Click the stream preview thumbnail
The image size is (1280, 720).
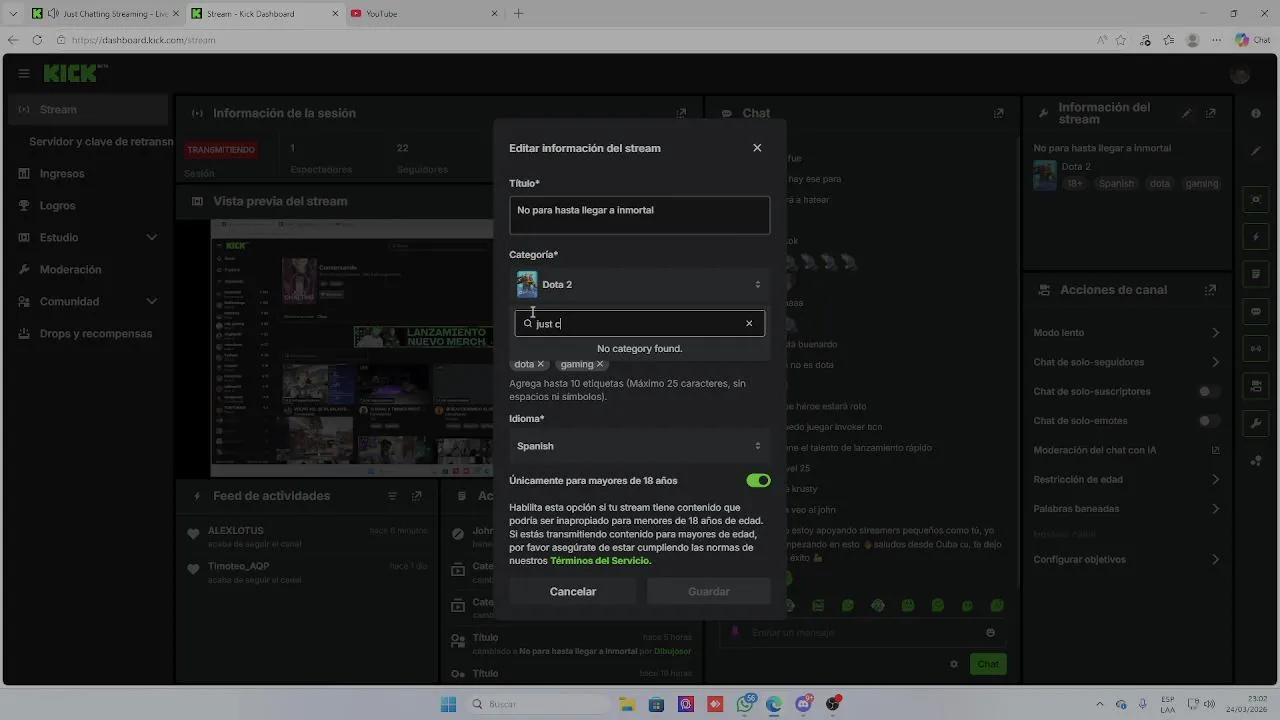pyautogui.click(x=351, y=348)
